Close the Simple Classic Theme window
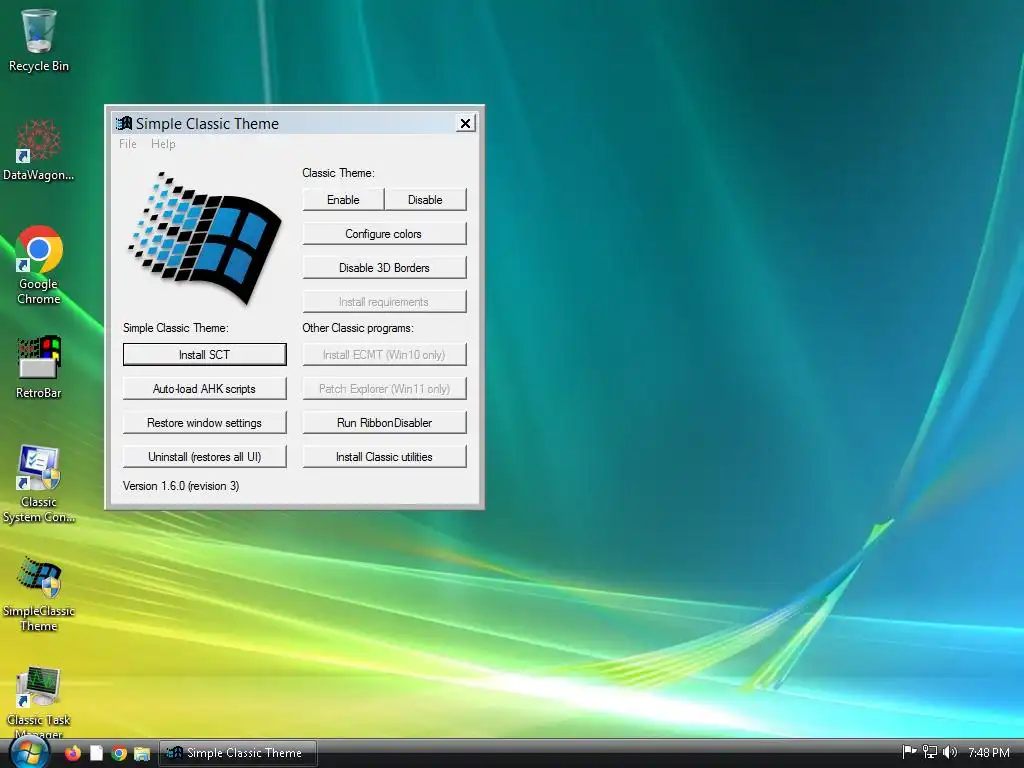This screenshot has width=1024, height=768. (x=465, y=123)
